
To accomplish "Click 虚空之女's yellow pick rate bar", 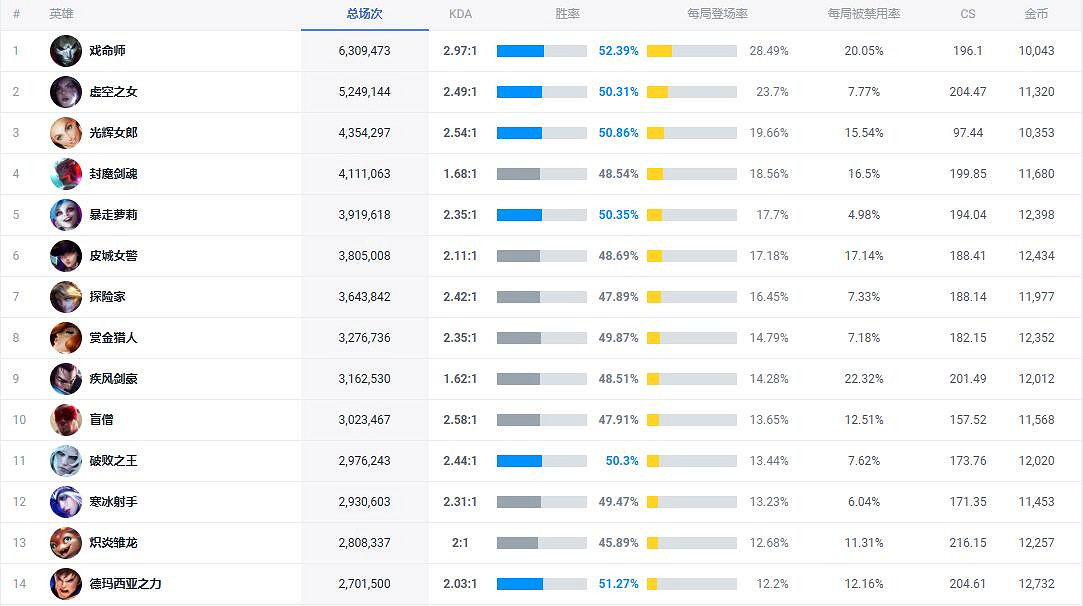I will (660, 91).
